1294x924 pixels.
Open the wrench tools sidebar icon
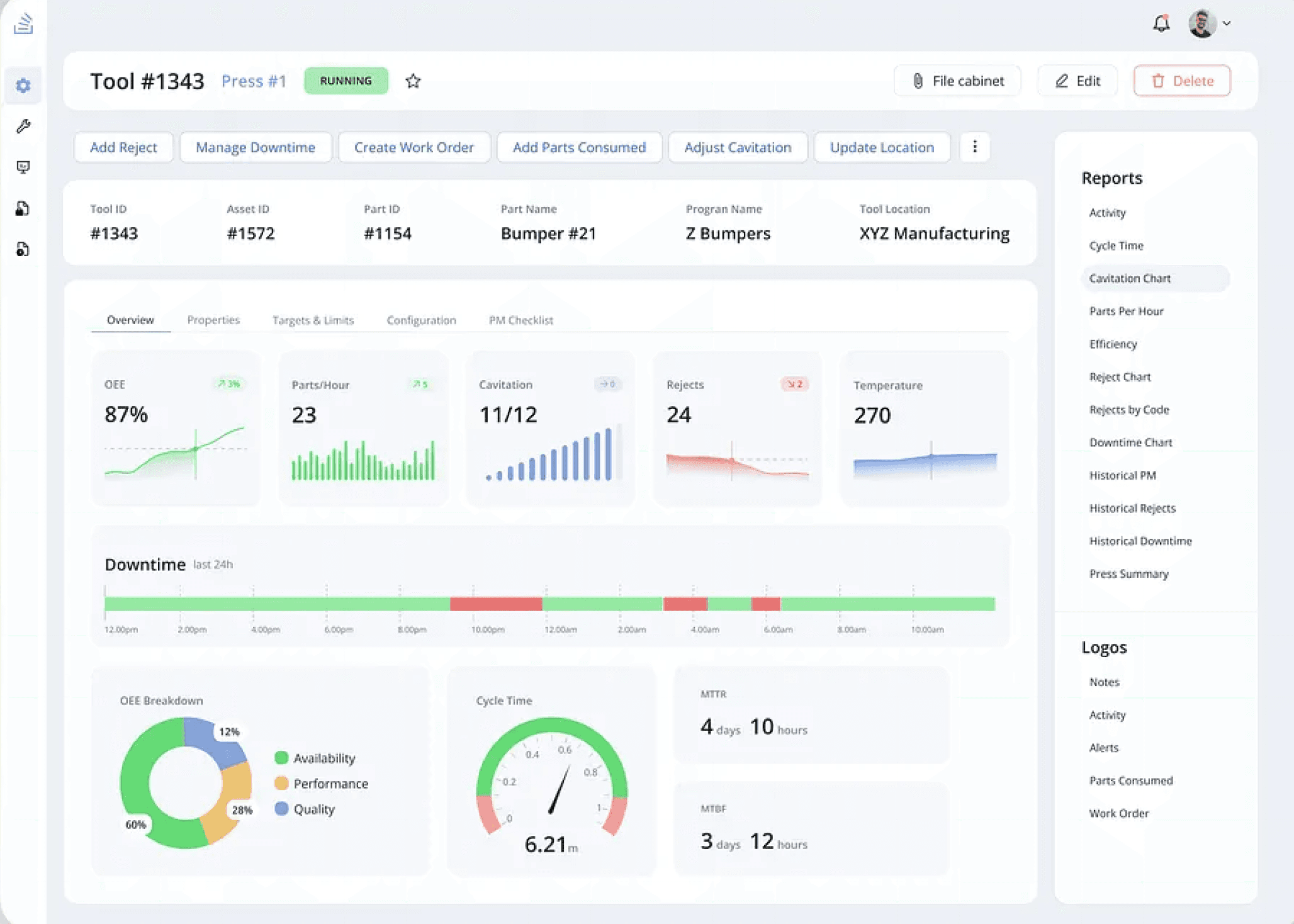tap(23, 127)
